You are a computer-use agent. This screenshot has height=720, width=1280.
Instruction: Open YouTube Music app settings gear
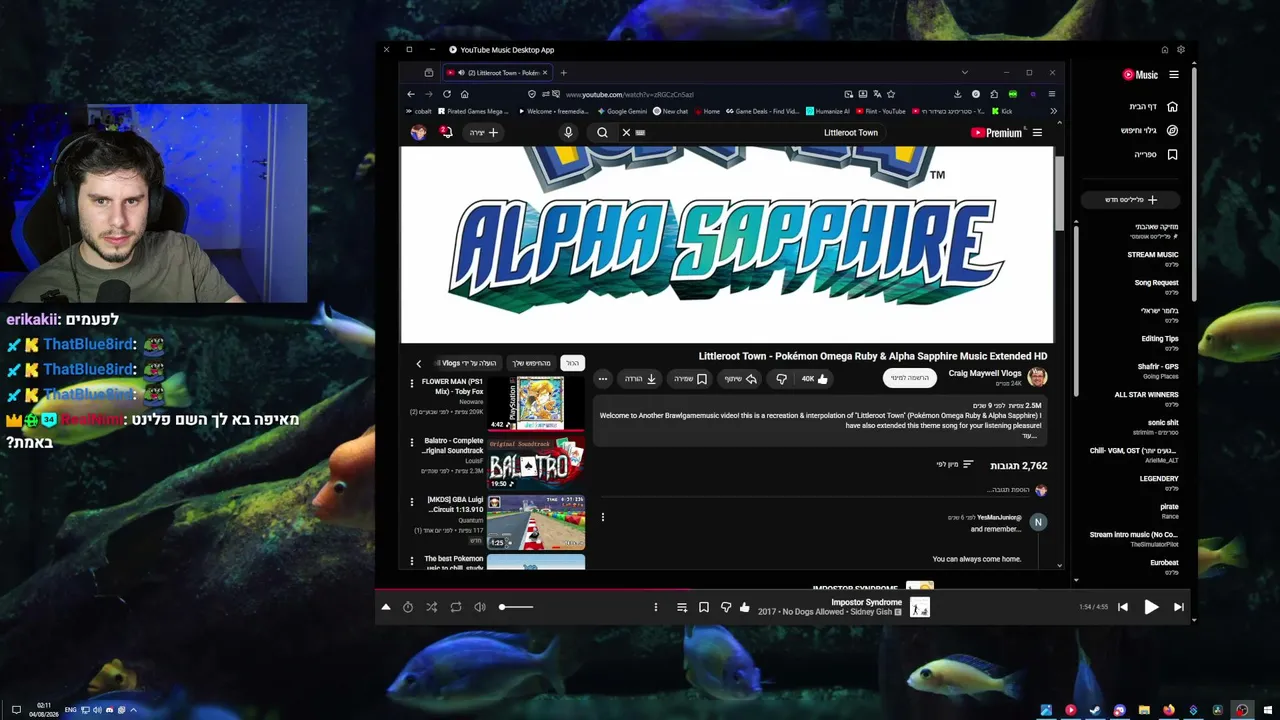pyautogui.click(x=1181, y=50)
